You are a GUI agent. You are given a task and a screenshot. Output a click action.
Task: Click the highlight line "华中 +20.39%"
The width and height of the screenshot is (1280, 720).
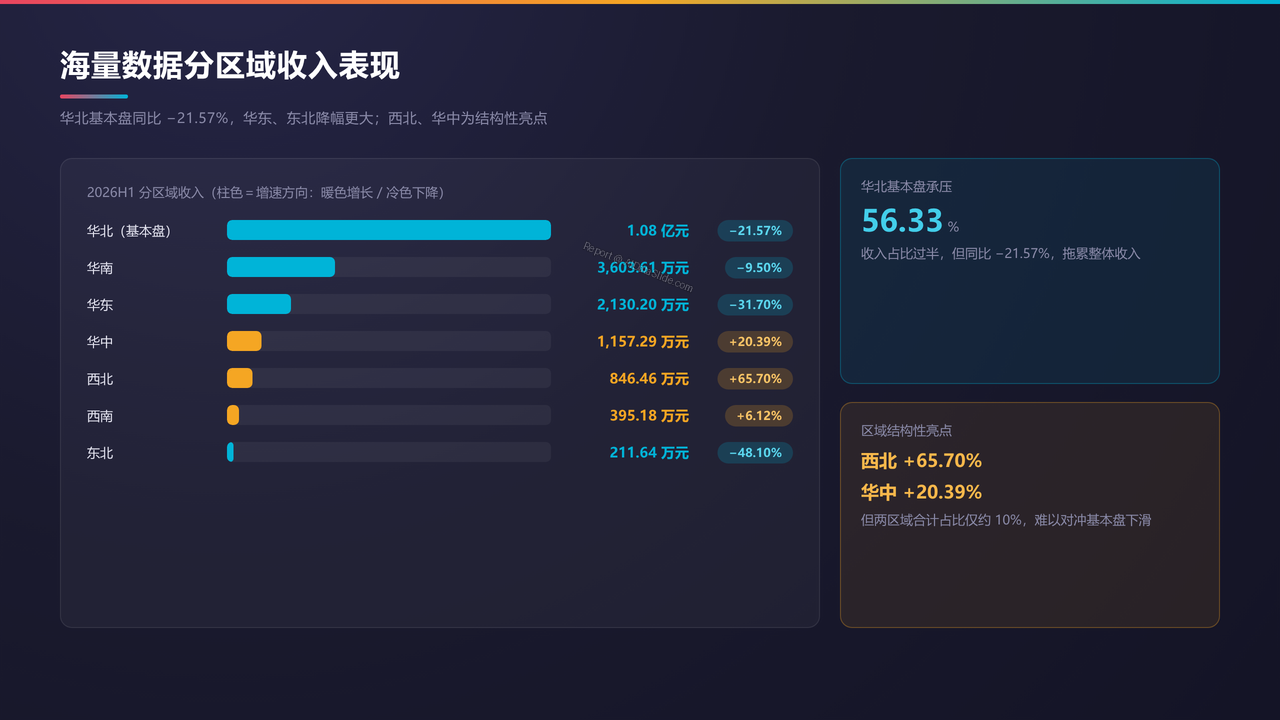[x=921, y=492]
